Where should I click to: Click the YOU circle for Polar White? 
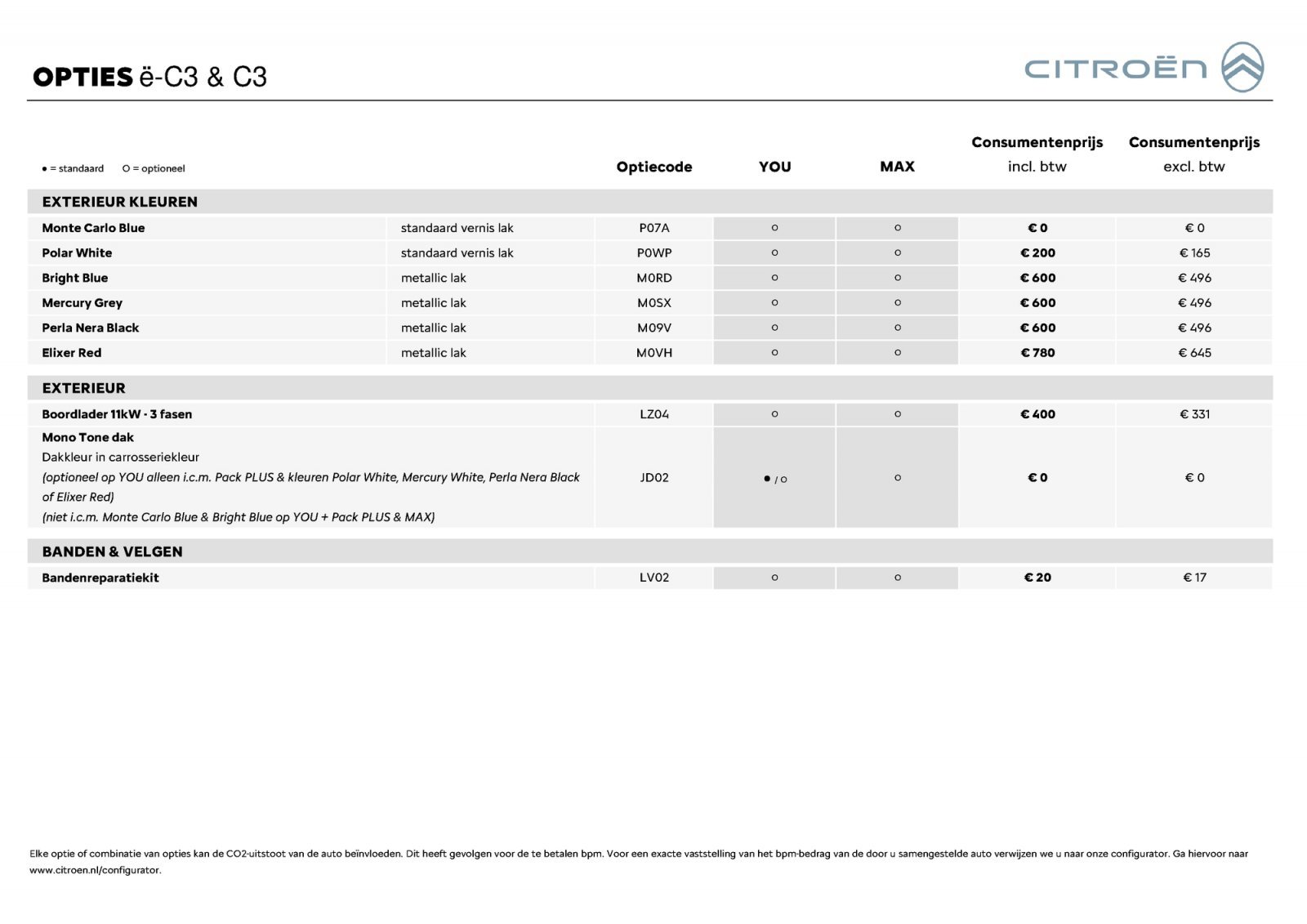(774, 253)
